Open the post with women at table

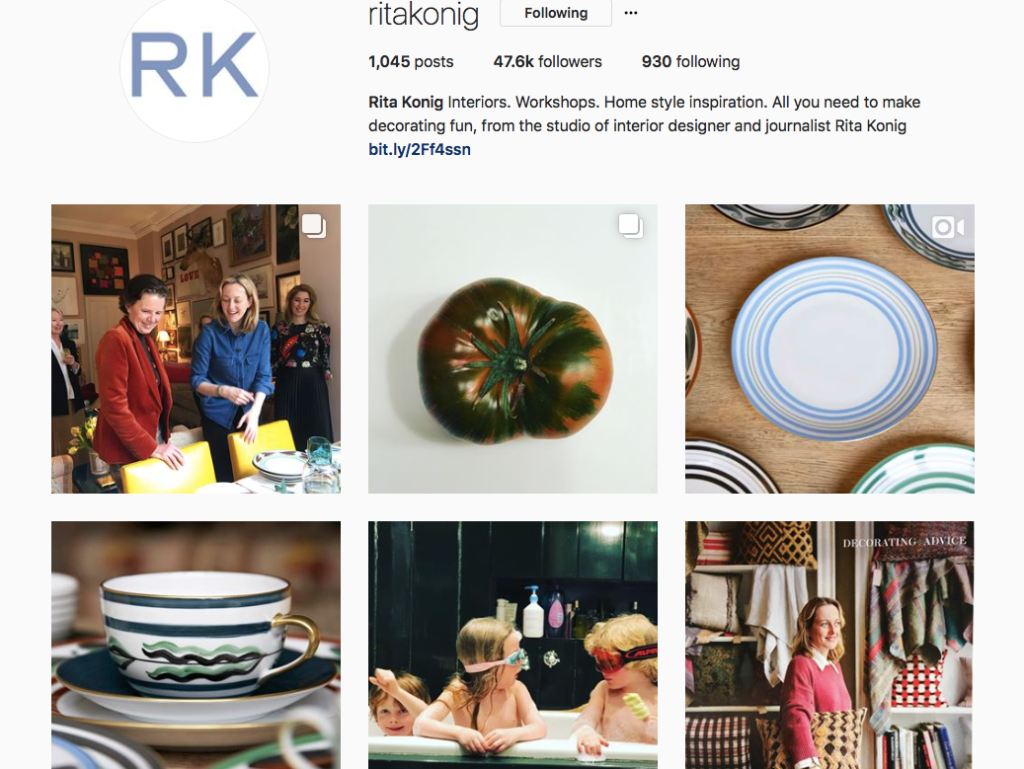[x=196, y=349]
